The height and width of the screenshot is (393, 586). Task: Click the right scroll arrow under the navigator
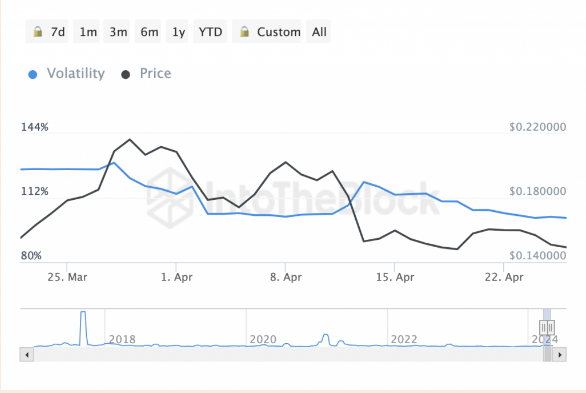point(559,355)
